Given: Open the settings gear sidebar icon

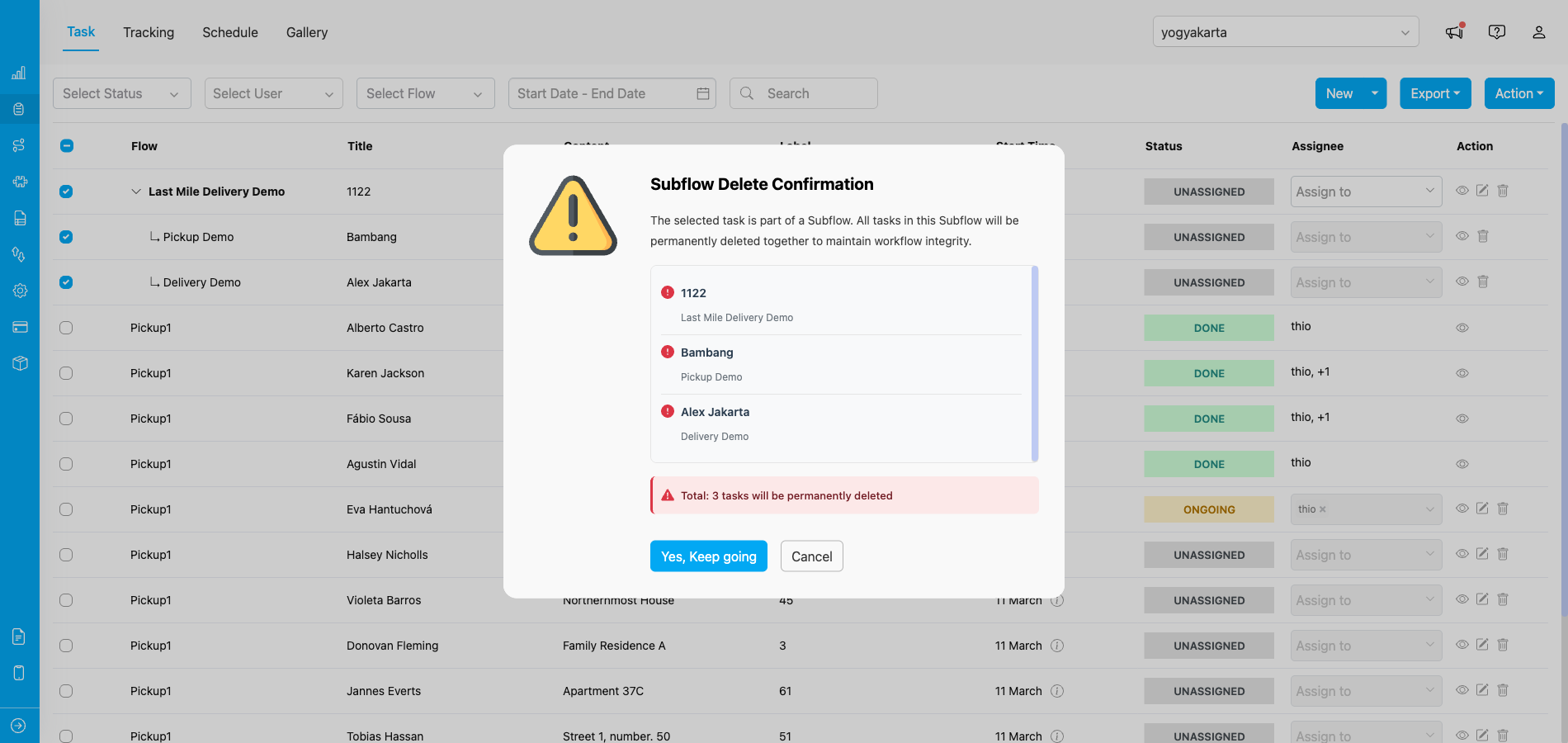Looking at the screenshot, I should [x=20, y=291].
